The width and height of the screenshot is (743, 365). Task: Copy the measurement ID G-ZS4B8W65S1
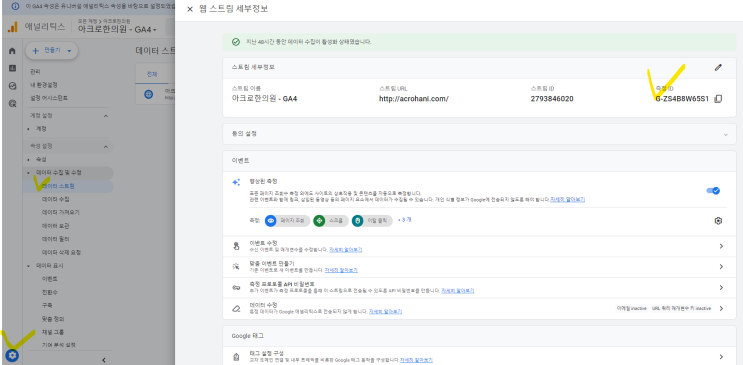pyautogui.click(x=718, y=99)
